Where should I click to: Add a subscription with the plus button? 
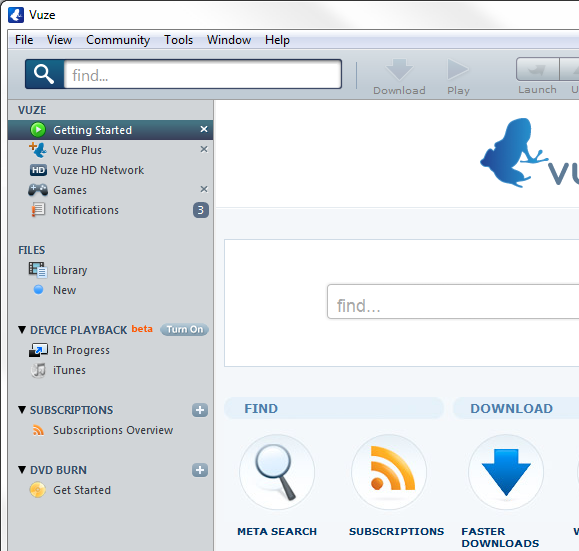click(200, 410)
